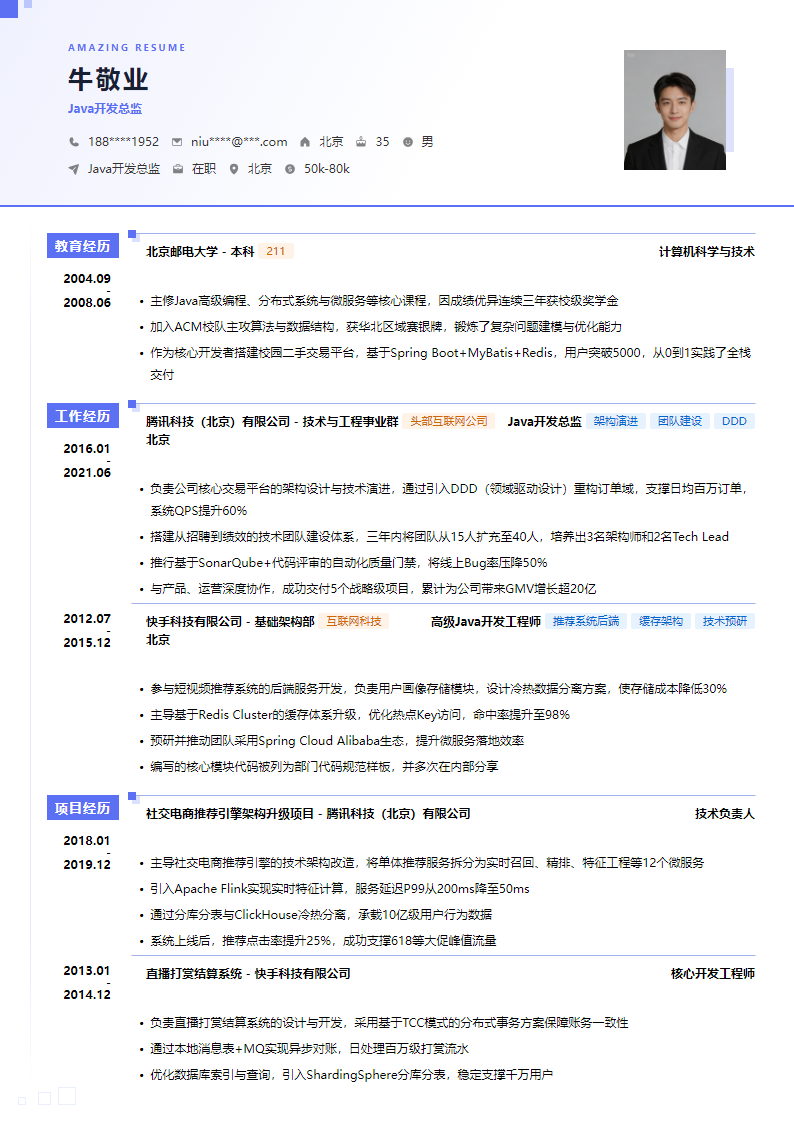This screenshot has height=1123, width=794.
Task: Click the gender icon before 男
Action: 407,142
